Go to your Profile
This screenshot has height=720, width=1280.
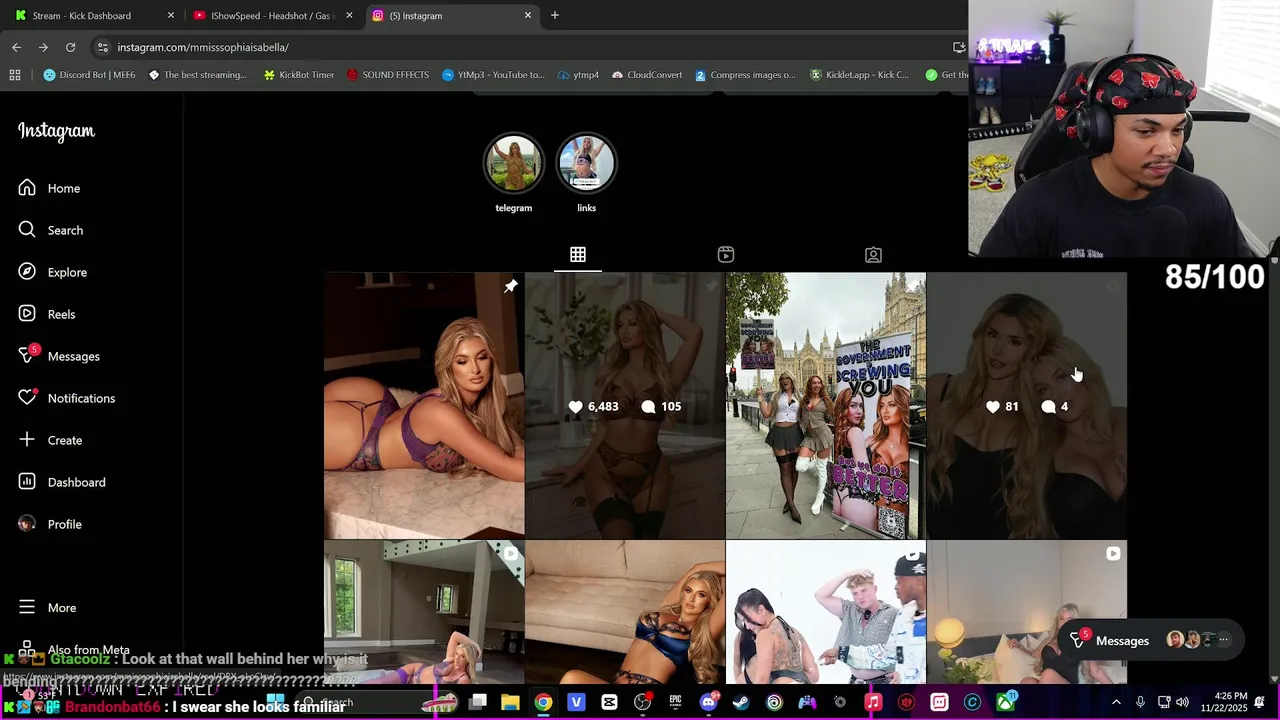click(50, 524)
